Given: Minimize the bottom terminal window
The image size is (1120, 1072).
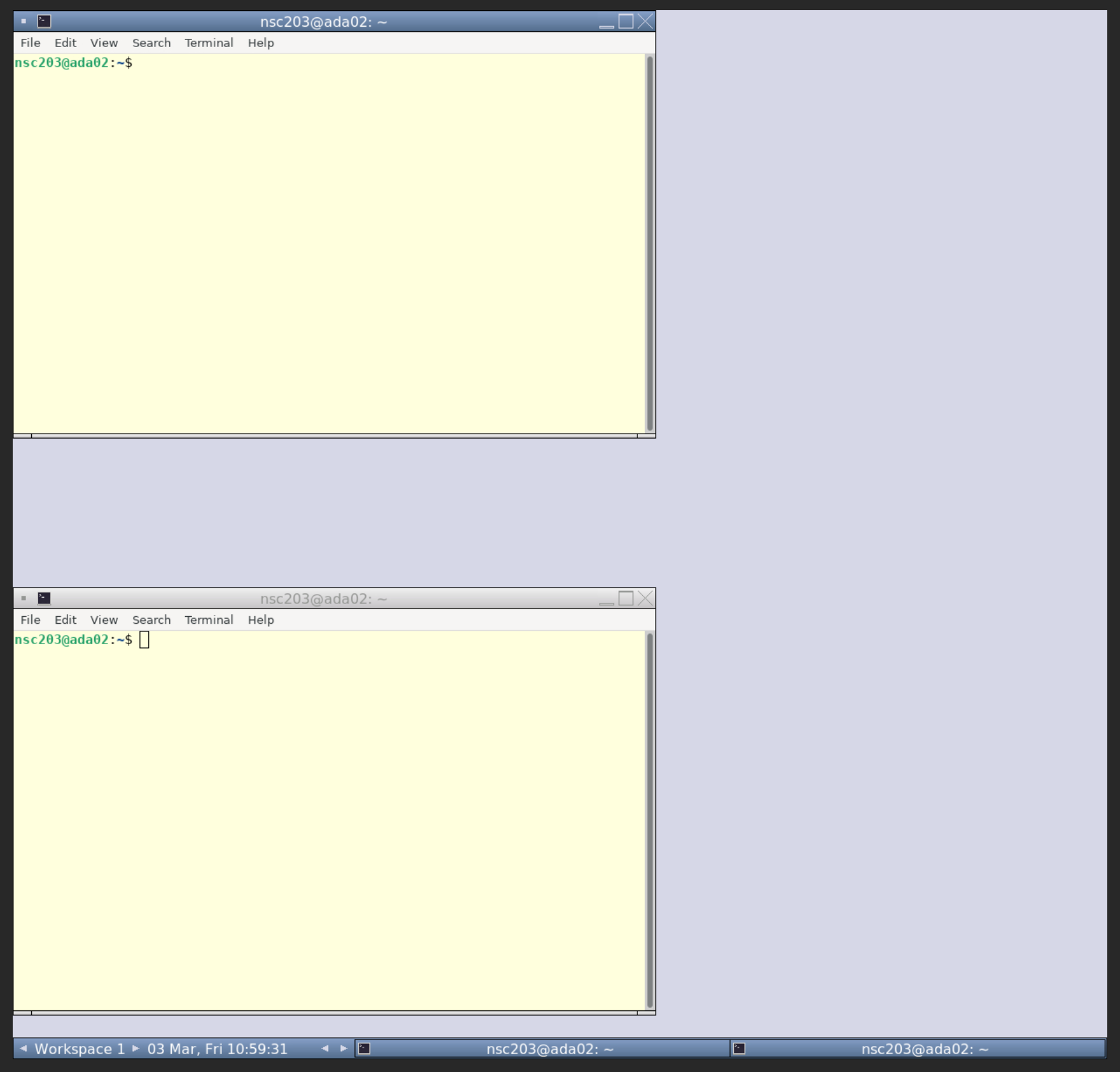Looking at the screenshot, I should pyautogui.click(x=606, y=600).
